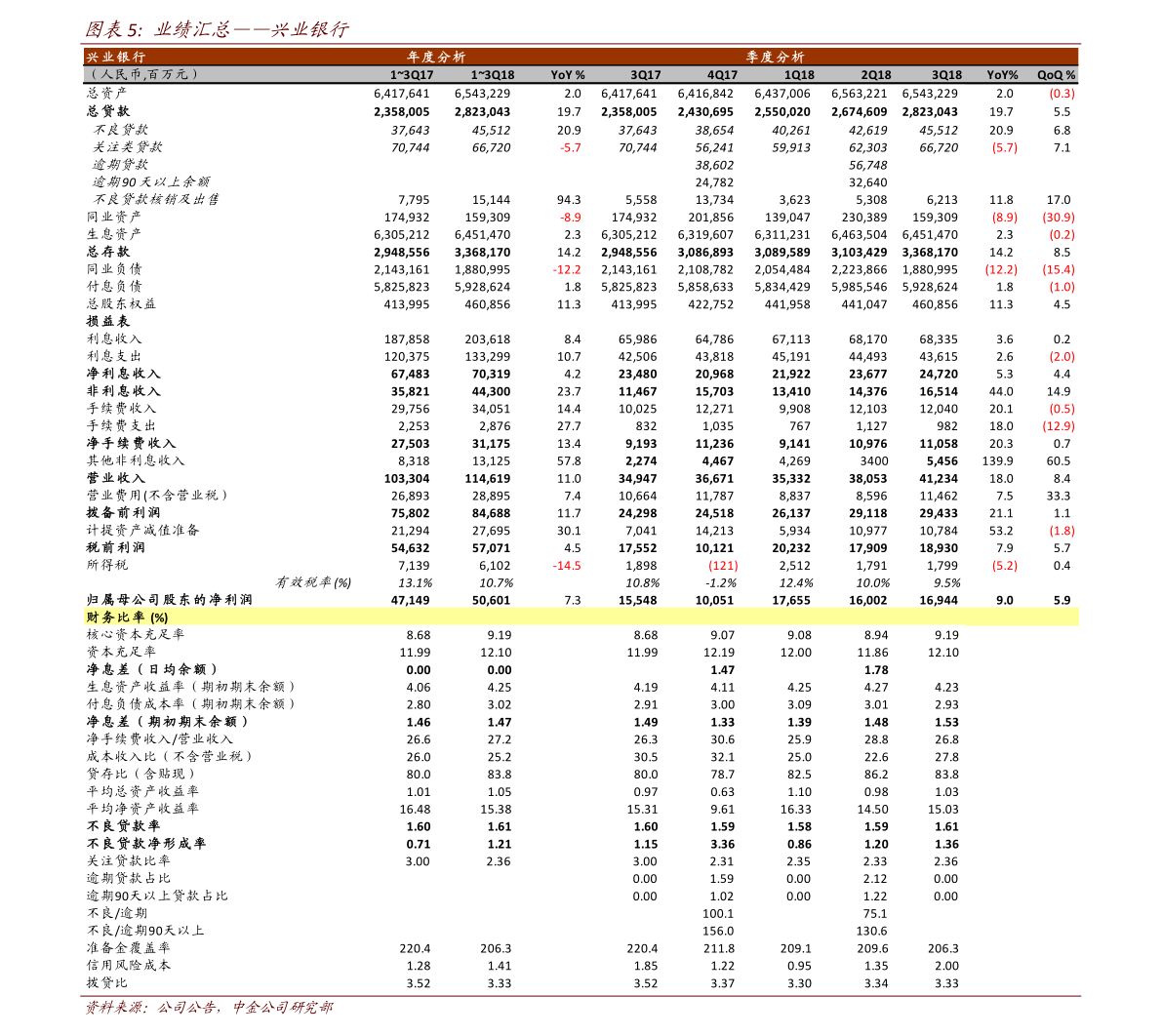Screen dimensions: 1162x1036
Task: Select the "计提资产减值准备" row label
Action: pos(143,529)
